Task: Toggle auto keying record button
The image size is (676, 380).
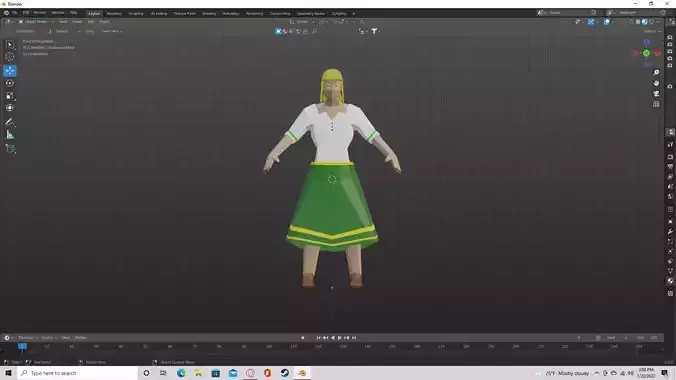Action: pos(303,338)
